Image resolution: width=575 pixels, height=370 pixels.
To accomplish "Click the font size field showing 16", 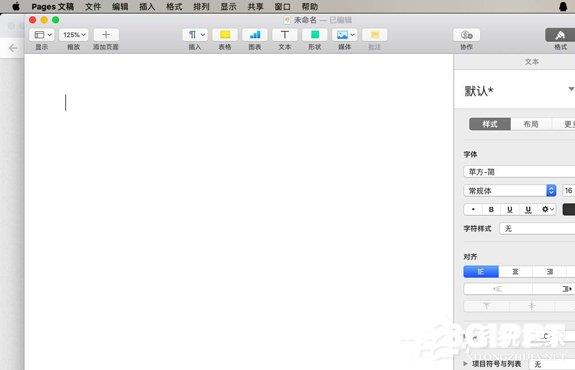I will (x=568, y=191).
